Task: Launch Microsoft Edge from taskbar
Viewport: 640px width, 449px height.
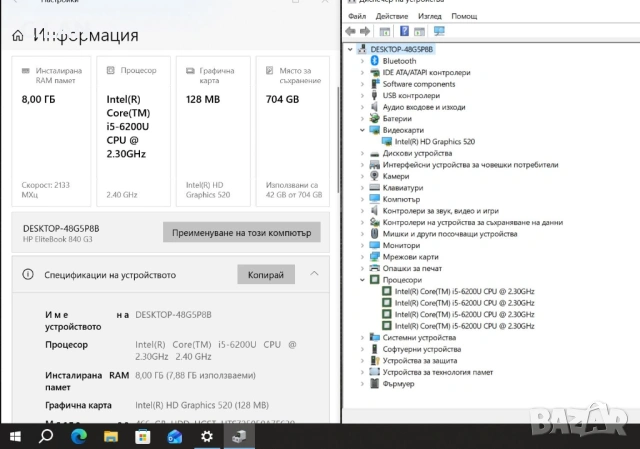Action: click(78, 437)
